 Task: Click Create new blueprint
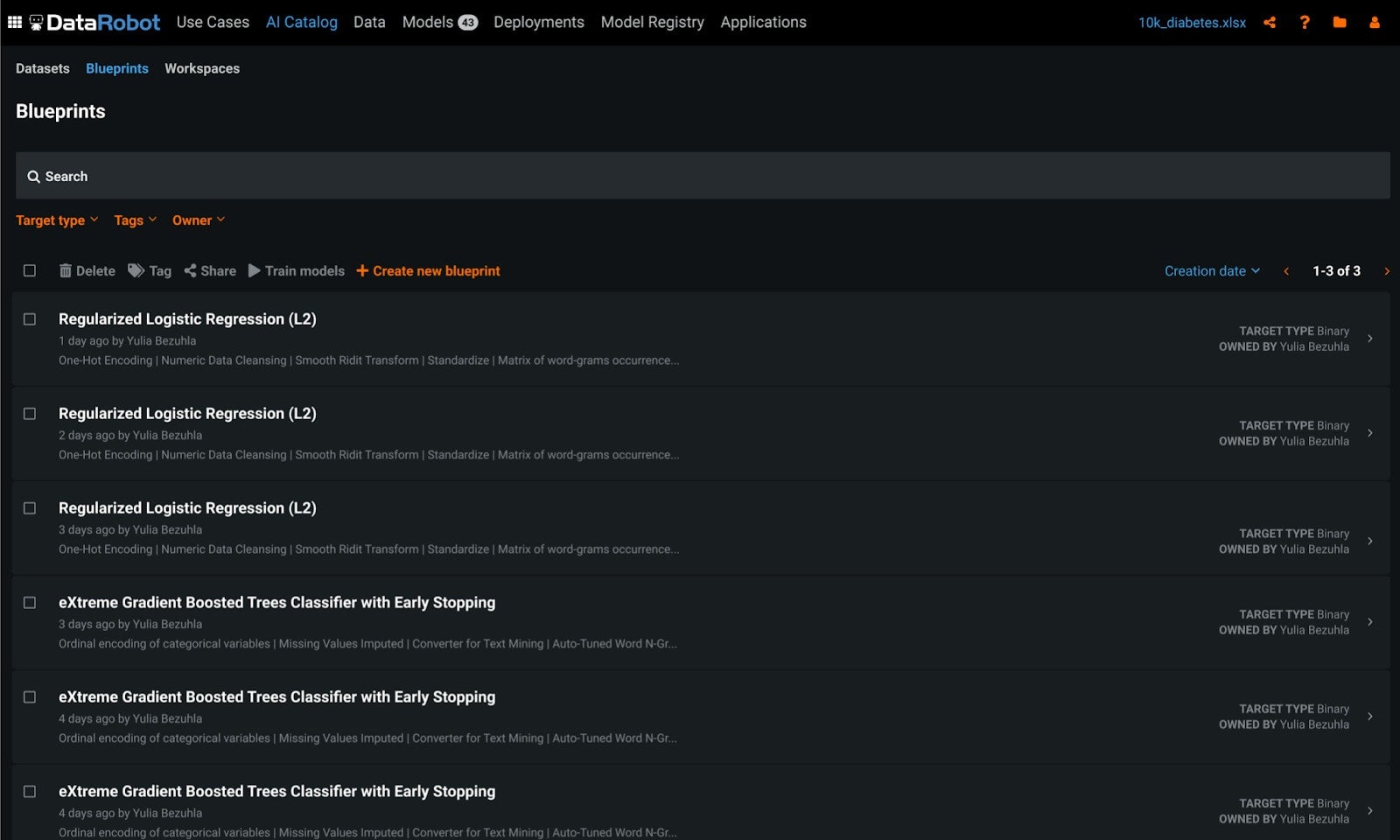click(428, 271)
